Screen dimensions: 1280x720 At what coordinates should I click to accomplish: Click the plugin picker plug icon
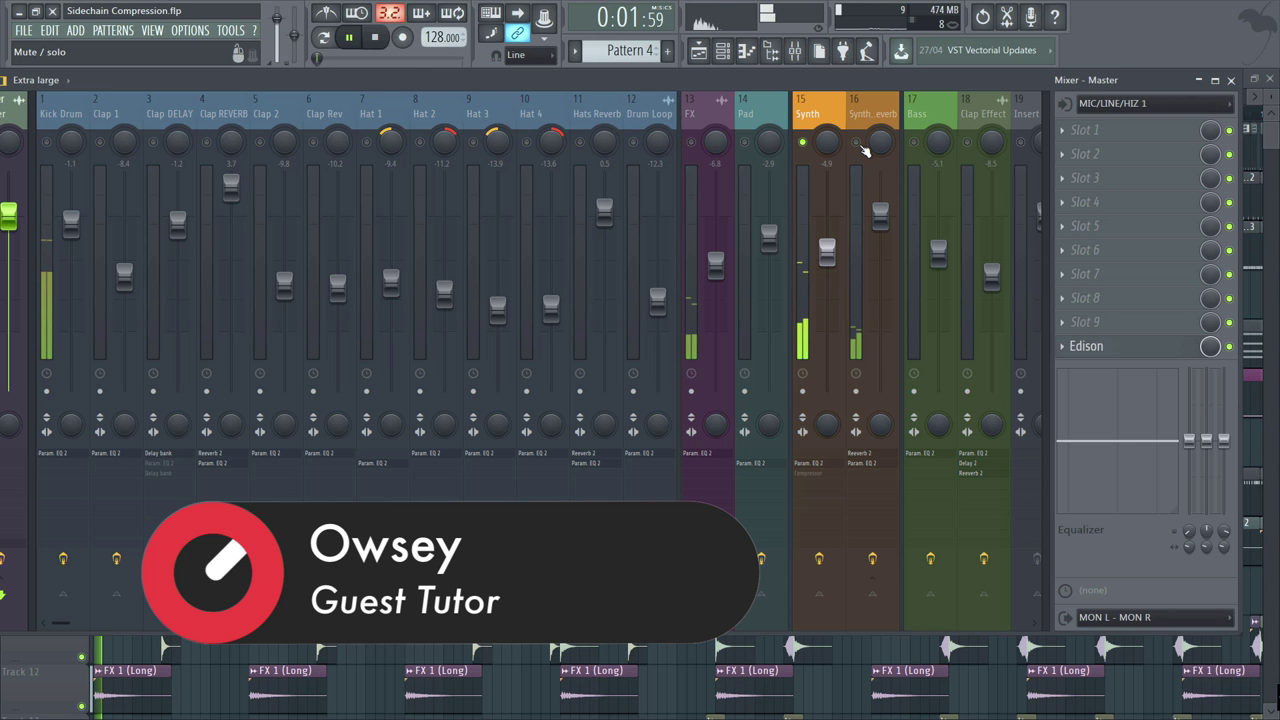pos(842,51)
